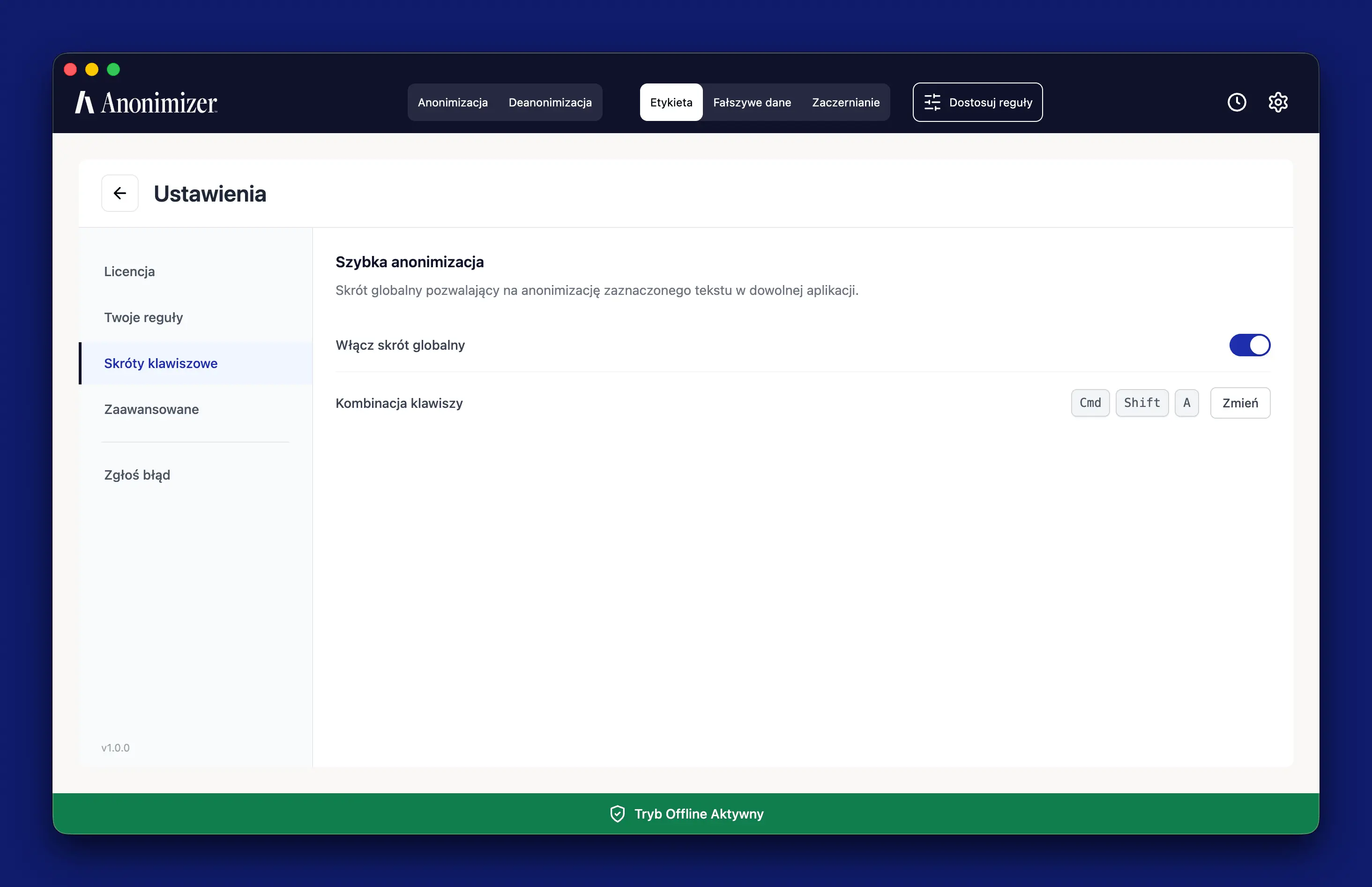Click the Ustawienia heading
1372x887 pixels.
pyautogui.click(x=209, y=194)
